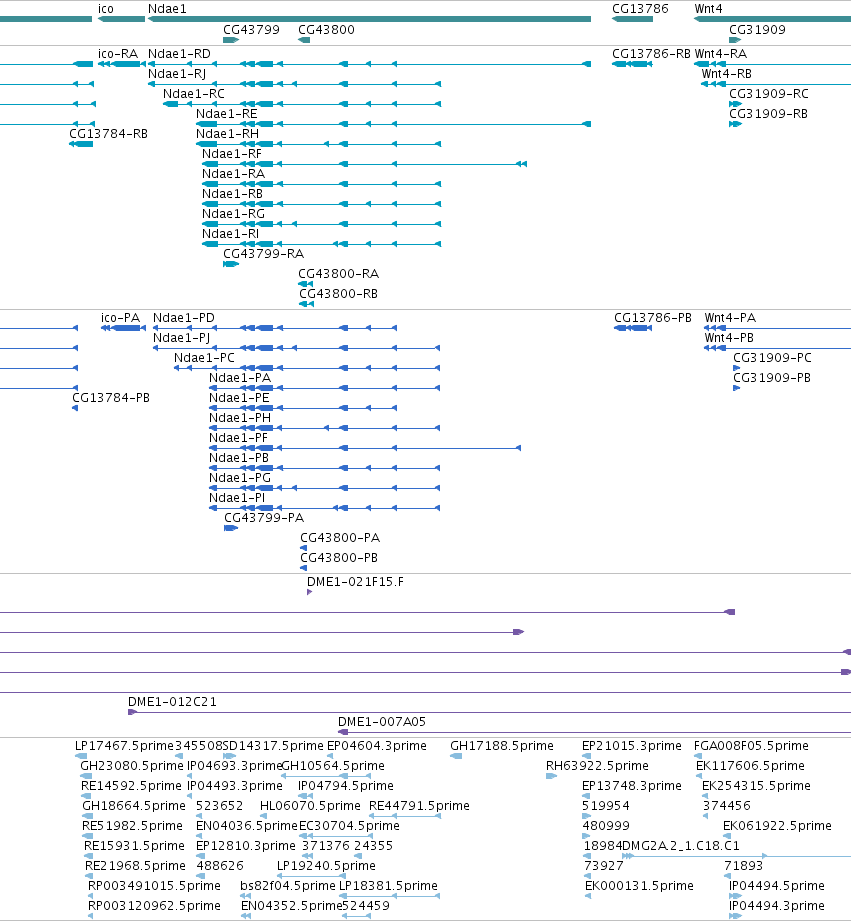This screenshot has width=851, height=921.
Task: Select clone DME1-012C21
Action: 489,712
